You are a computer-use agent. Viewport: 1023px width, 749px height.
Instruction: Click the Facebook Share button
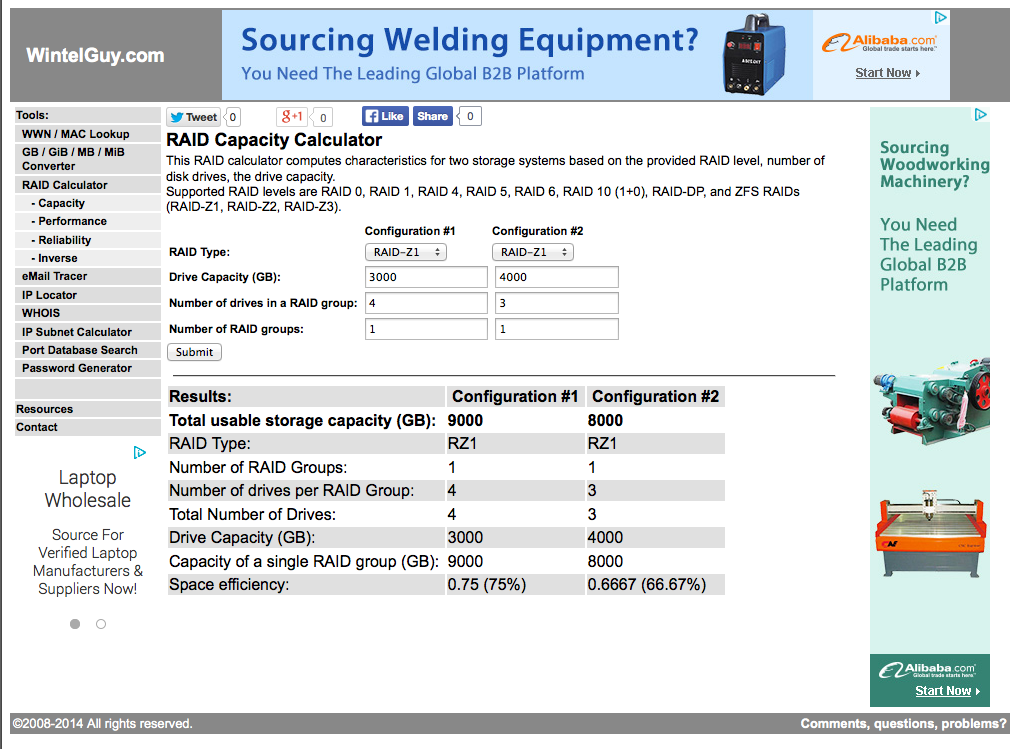tap(433, 116)
